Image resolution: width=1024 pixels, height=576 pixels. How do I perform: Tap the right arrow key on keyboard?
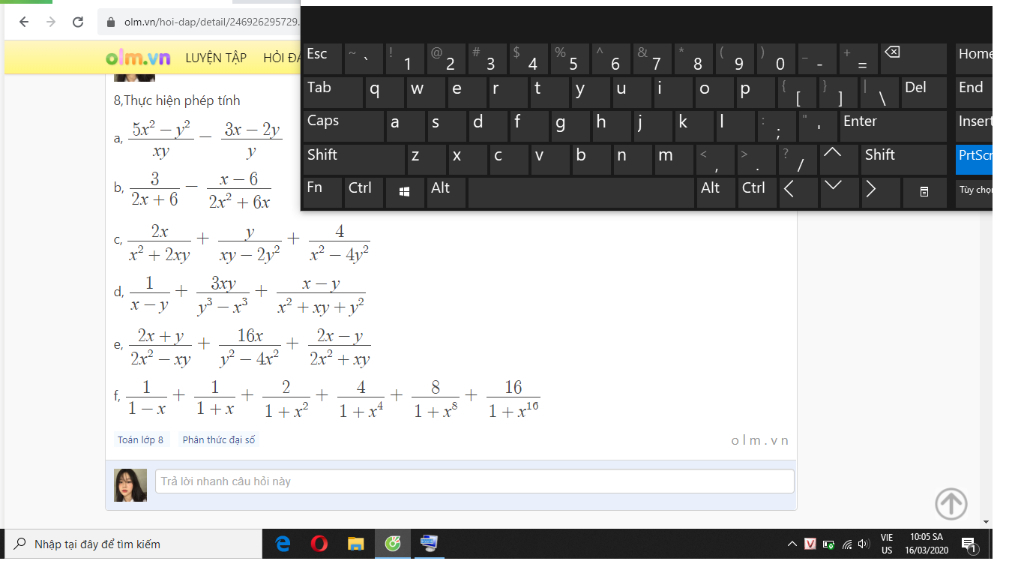[880, 192]
